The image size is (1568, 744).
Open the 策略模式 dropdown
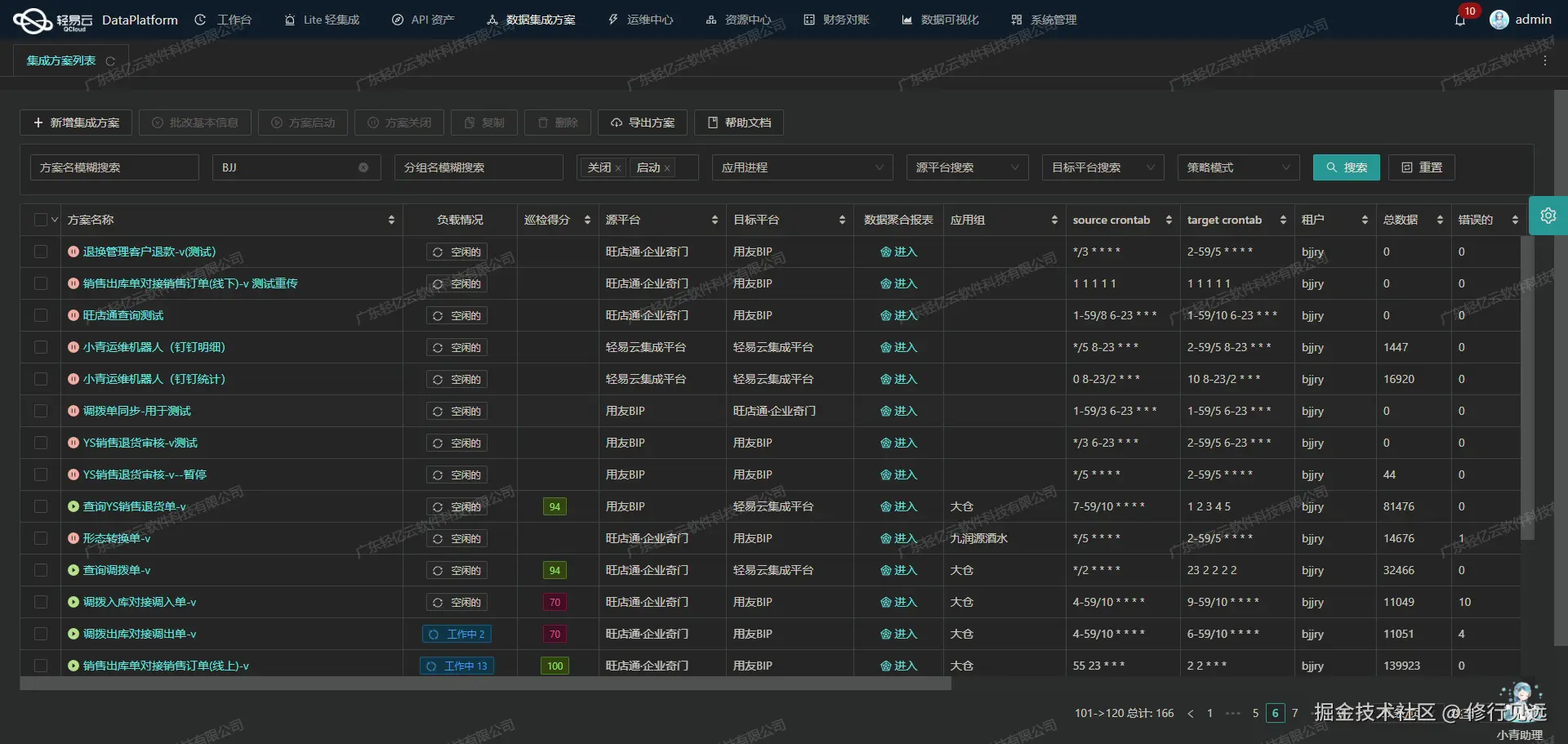[1238, 167]
